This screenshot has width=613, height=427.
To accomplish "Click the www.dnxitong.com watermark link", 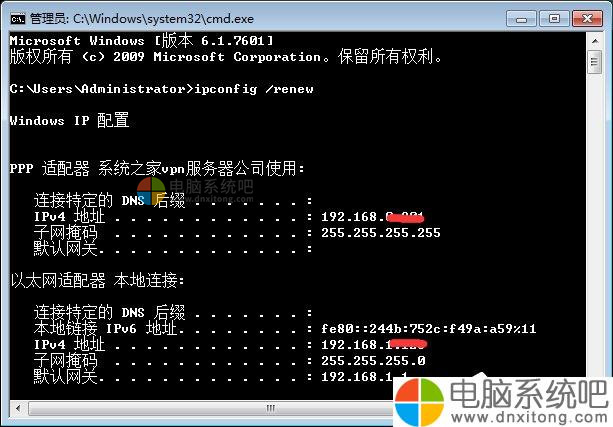I will (x=529, y=417).
